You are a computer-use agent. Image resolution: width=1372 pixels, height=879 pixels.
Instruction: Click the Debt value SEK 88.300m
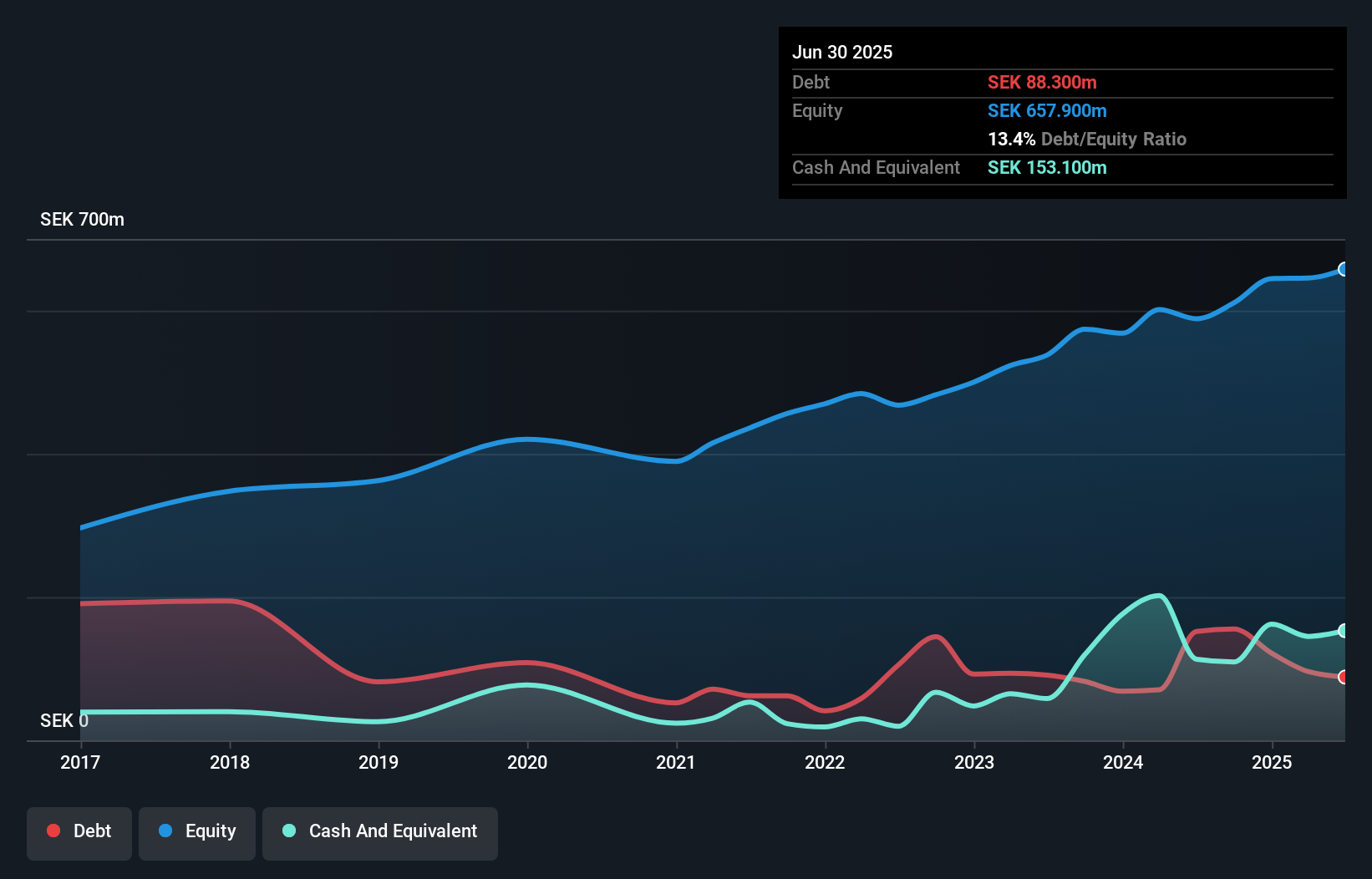pyautogui.click(x=1043, y=82)
